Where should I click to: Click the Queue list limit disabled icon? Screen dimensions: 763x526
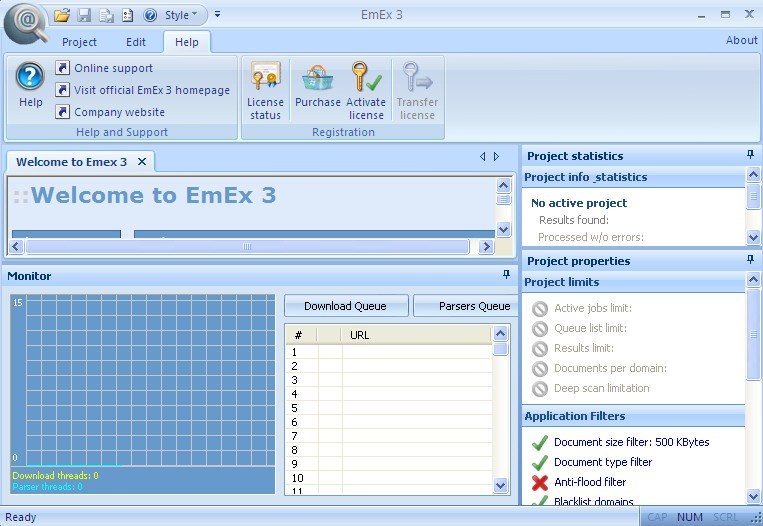tap(540, 328)
